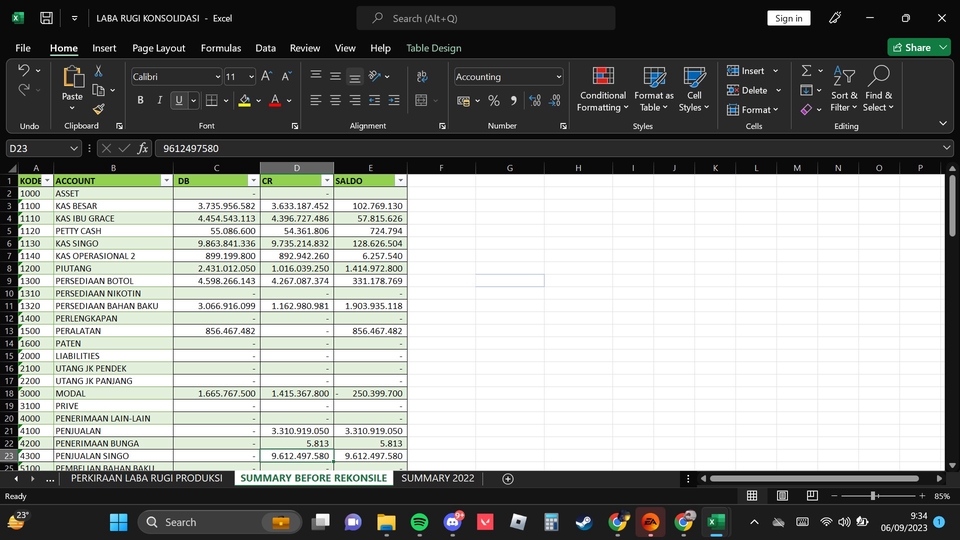Switch to Page Break Preview view
Image resolution: width=960 pixels, height=540 pixels.
pyautogui.click(x=812, y=496)
